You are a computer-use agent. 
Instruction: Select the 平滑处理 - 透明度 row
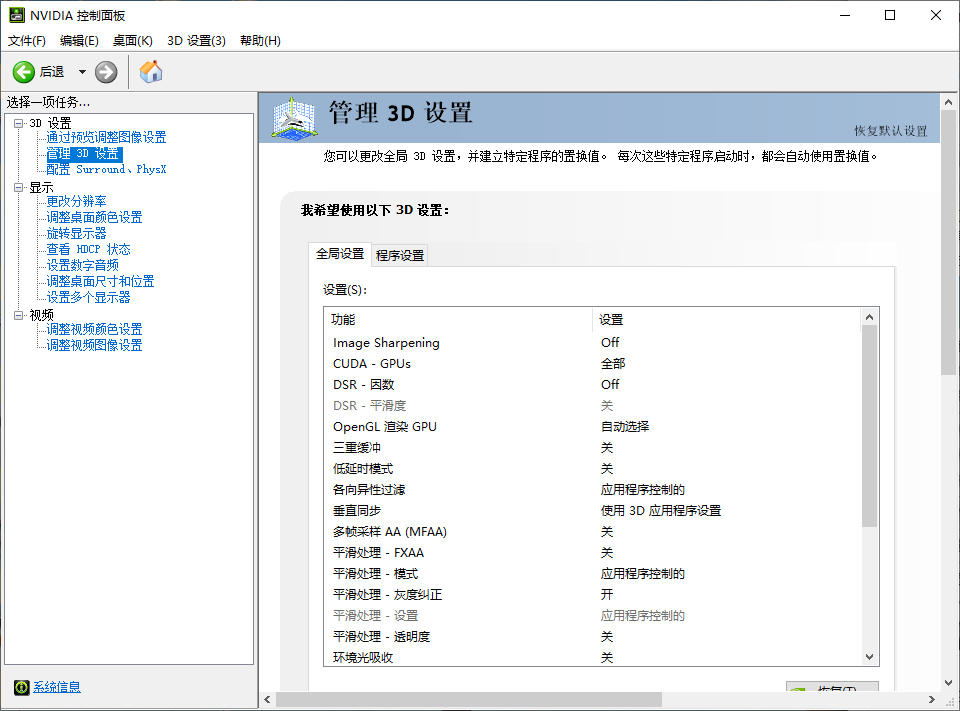[592, 636]
